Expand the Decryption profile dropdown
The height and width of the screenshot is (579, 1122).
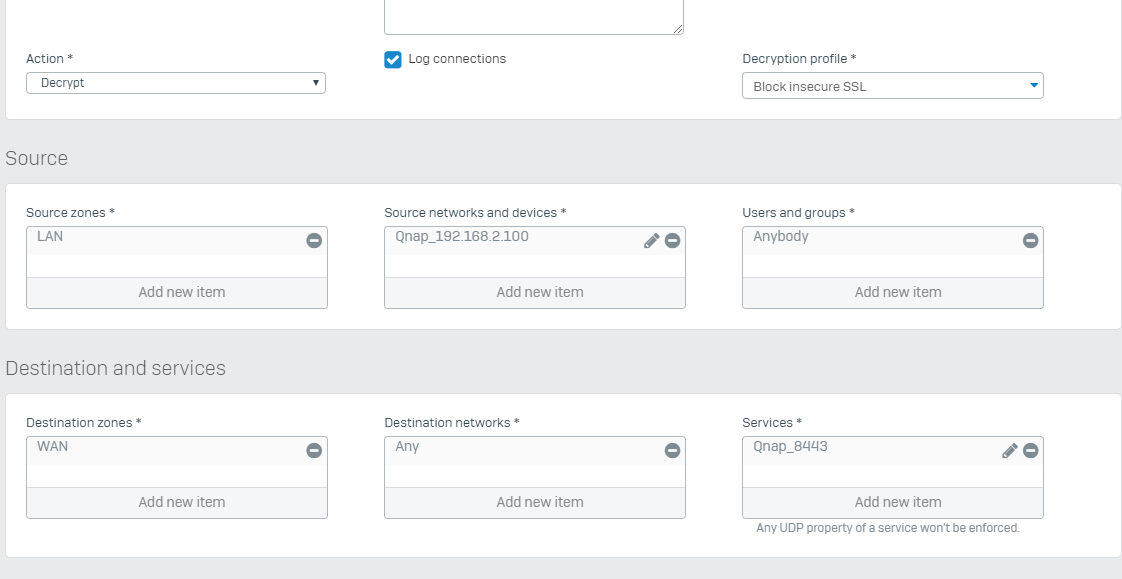[893, 86]
